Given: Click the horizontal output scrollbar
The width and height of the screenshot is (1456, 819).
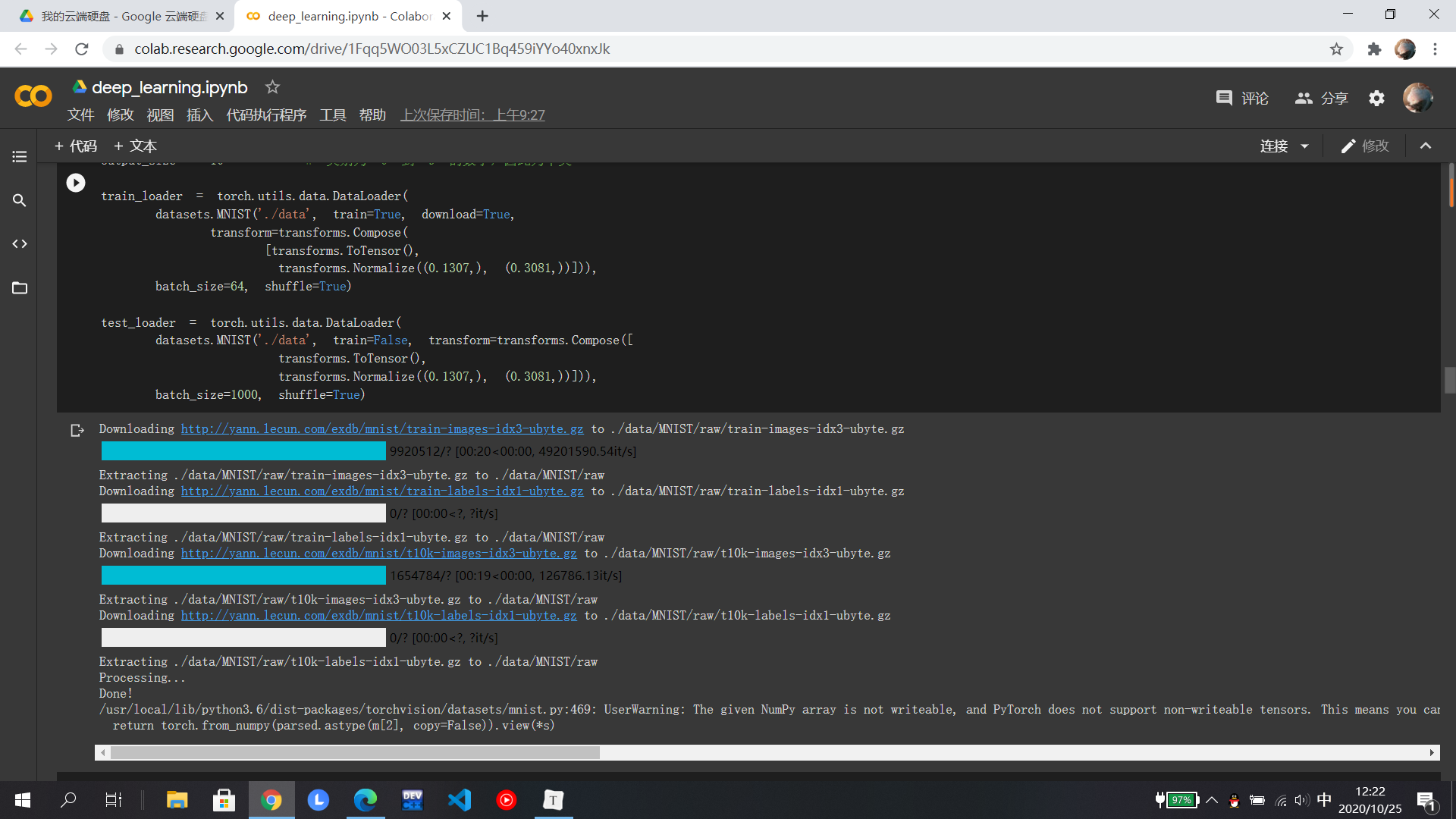Looking at the screenshot, I should (x=355, y=753).
